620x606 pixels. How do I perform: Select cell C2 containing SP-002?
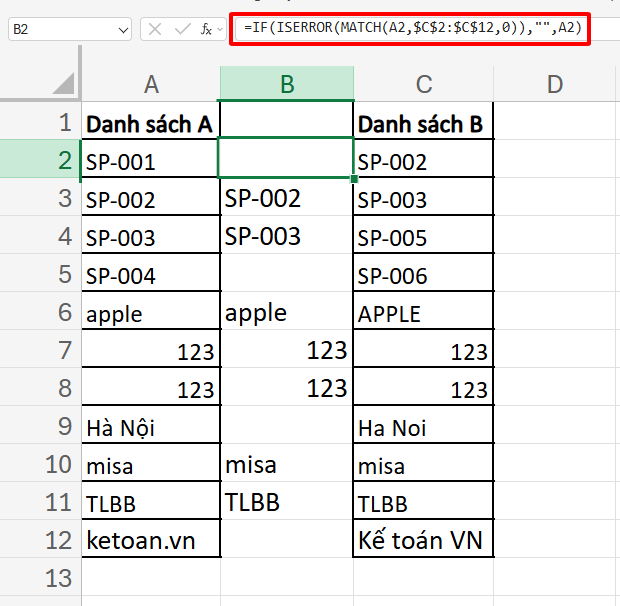coord(423,160)
